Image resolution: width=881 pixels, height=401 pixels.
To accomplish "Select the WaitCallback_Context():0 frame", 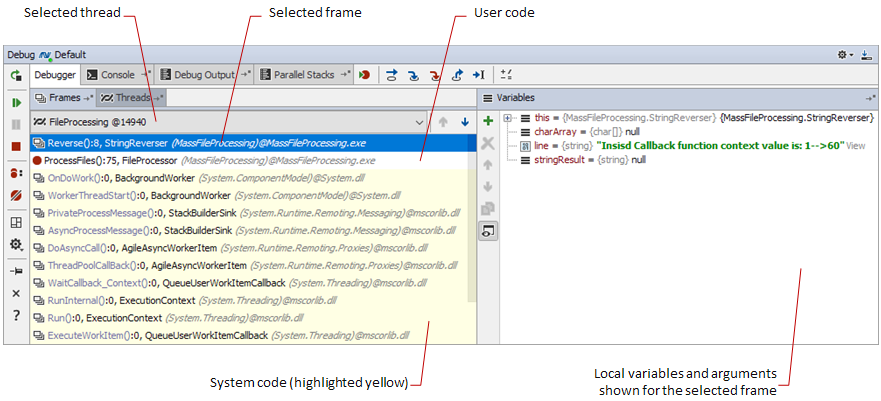I will (x=249, y=282).
